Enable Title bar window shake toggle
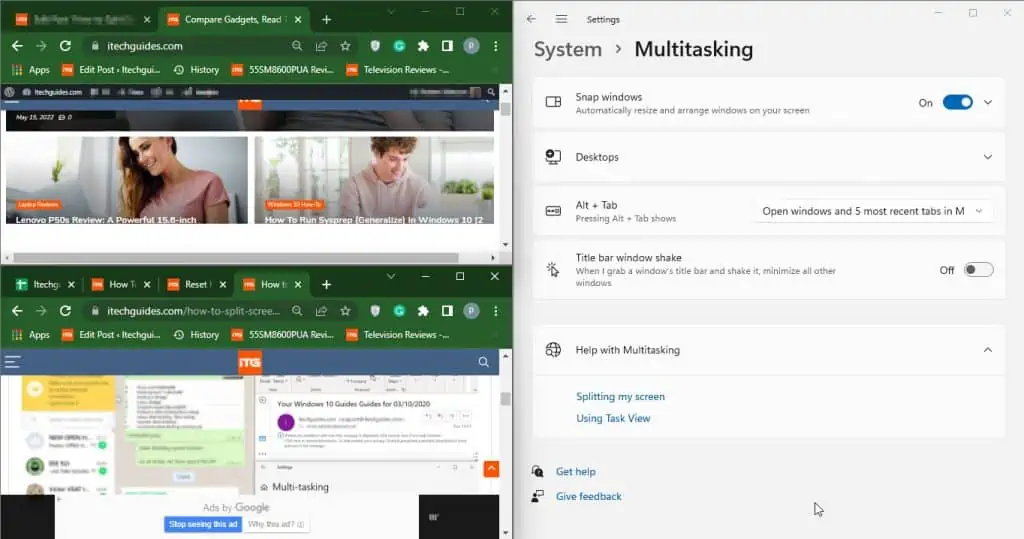 (x=978, y=270)
